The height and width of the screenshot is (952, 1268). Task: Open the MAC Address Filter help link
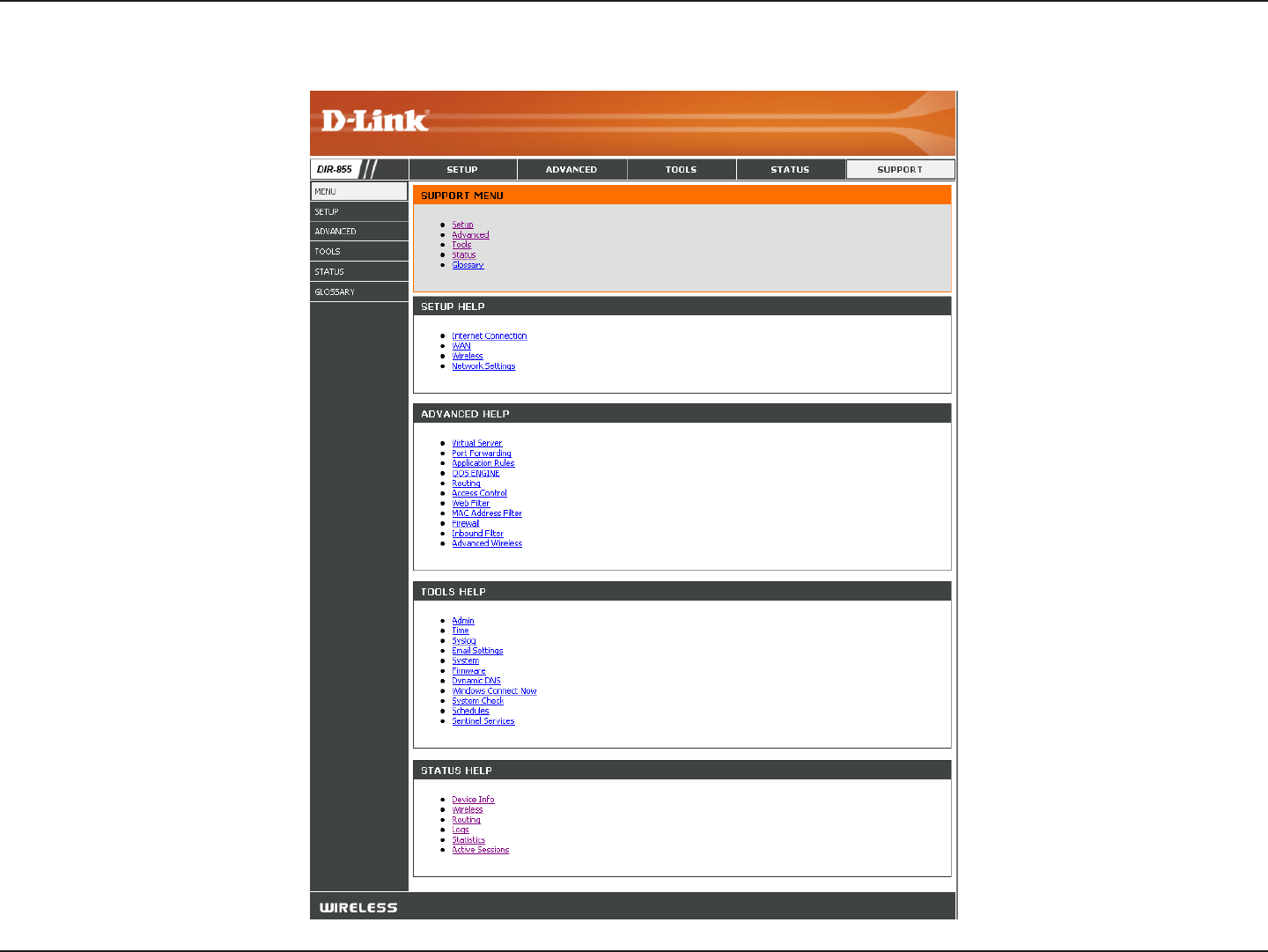point(487,513)
